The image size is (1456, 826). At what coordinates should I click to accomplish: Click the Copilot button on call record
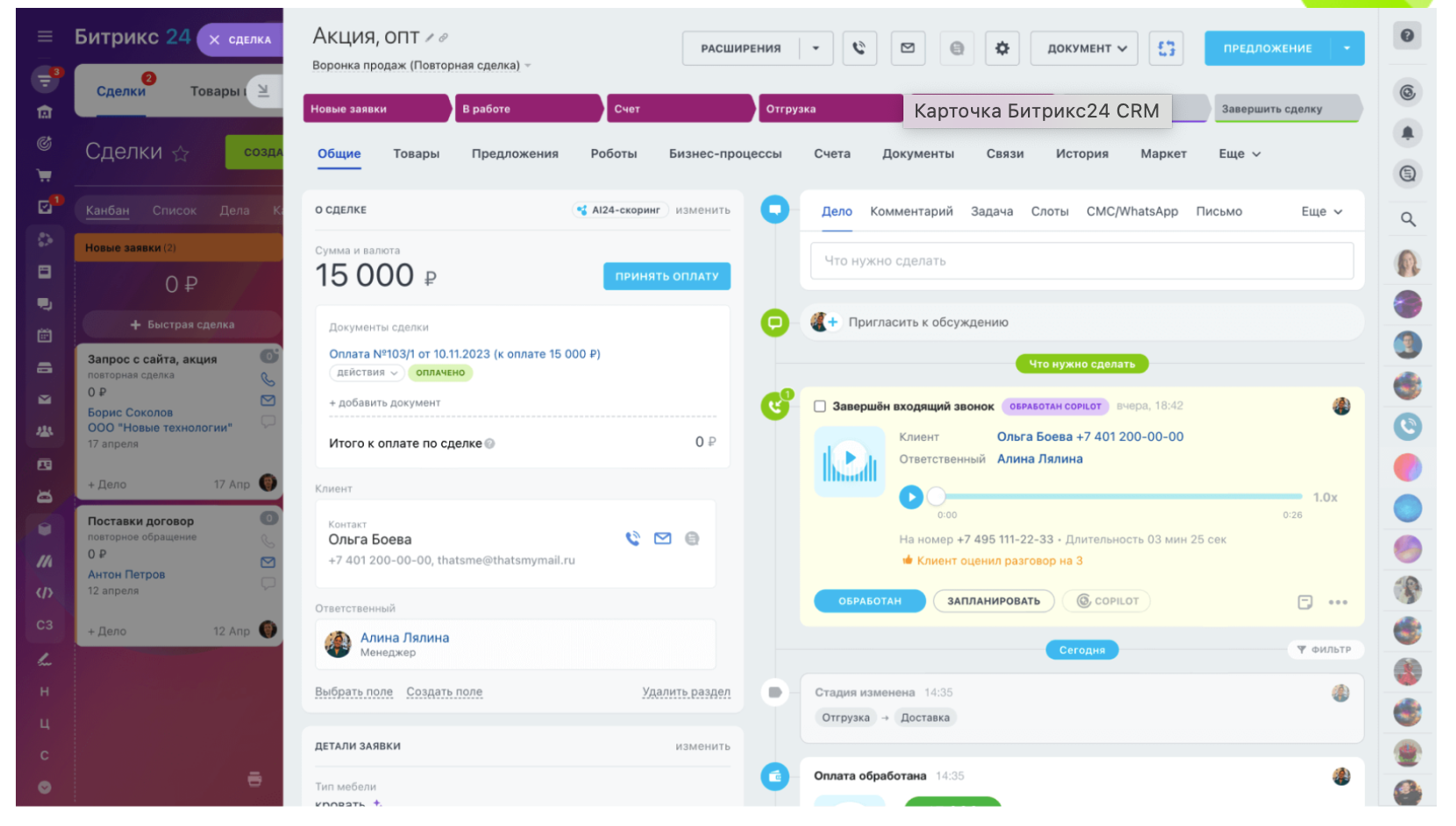pos(1107,601)
